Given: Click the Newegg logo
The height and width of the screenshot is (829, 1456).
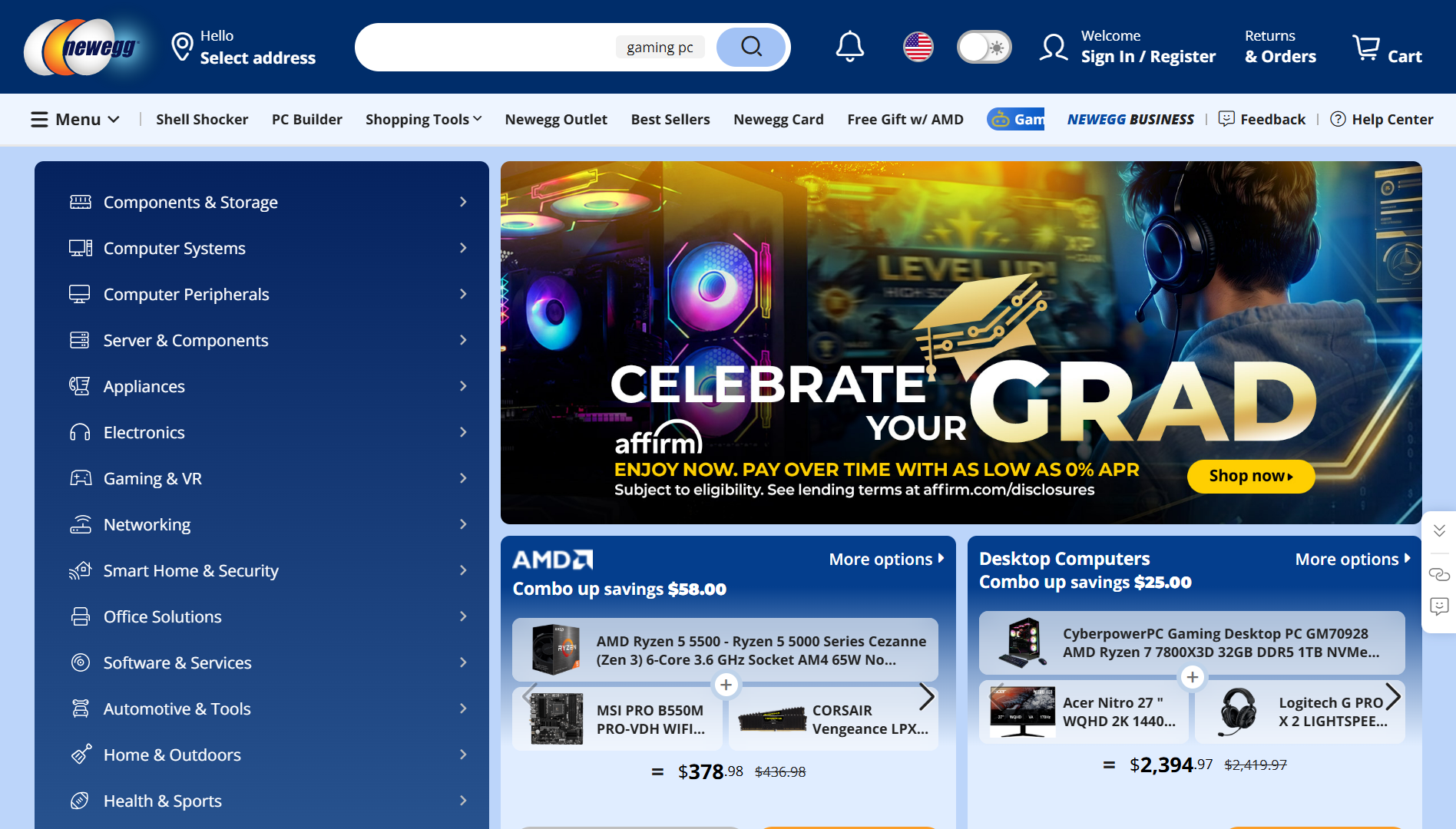Looking at the screenshot, I should click(83, 47).
